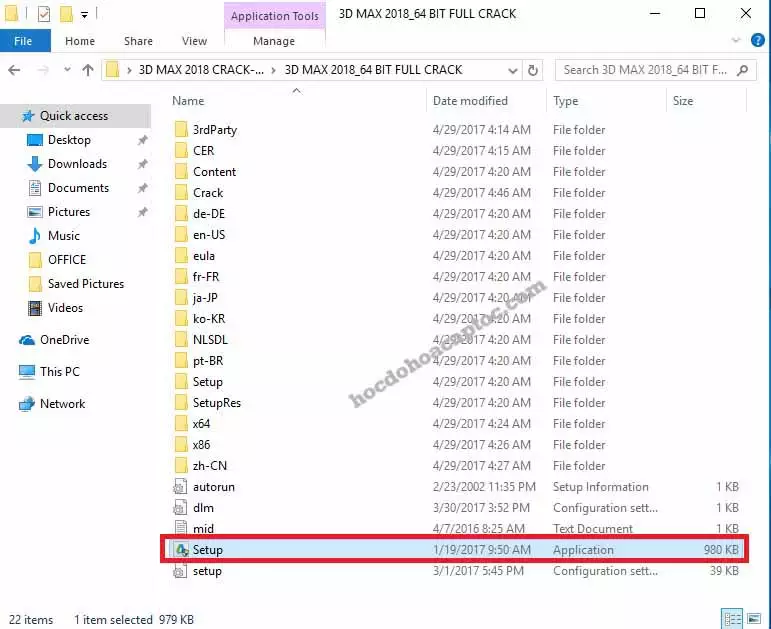Open recent locations dropdown arrow
Viewport: 771px width, 629px height.
[x=67, y=70]
